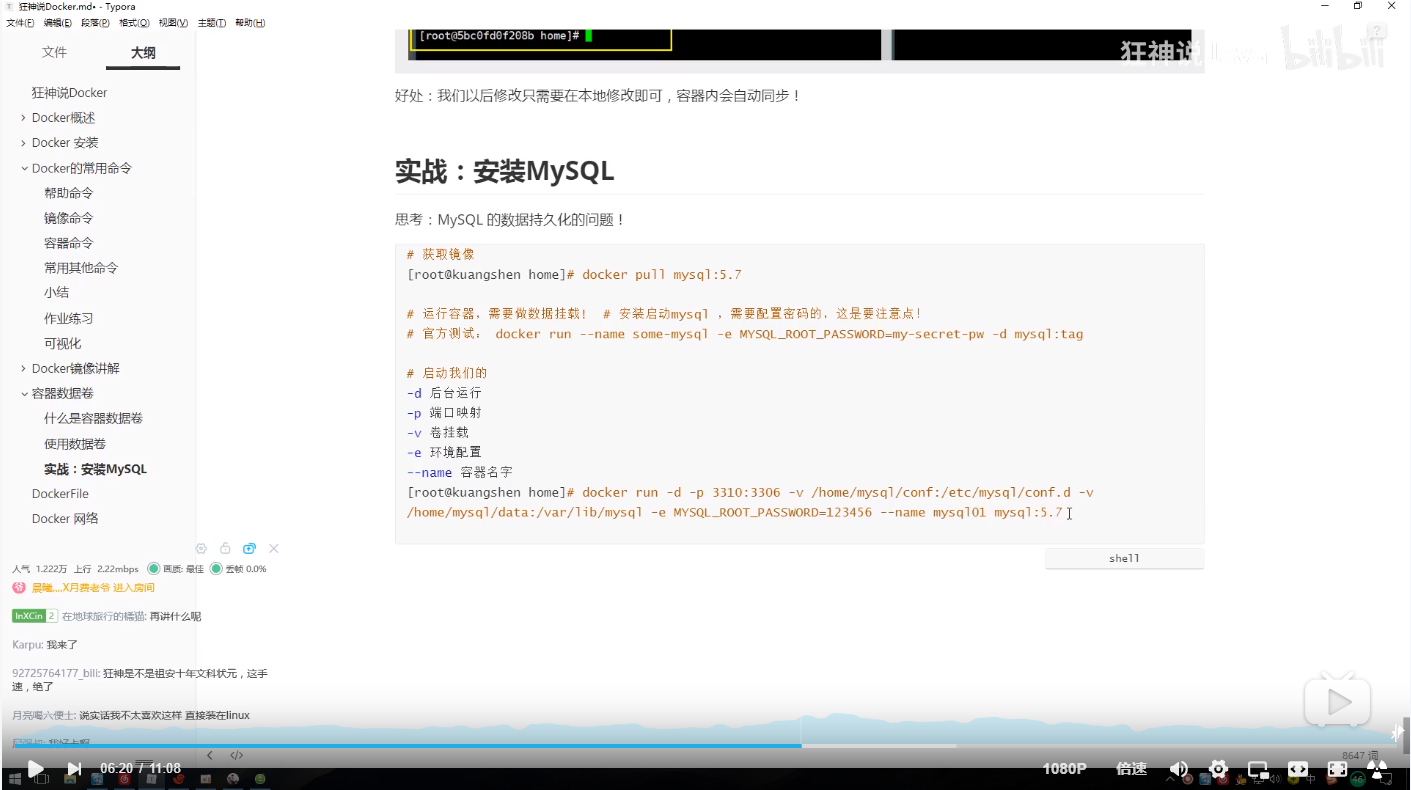Edit the shell code language field
The image size is (1411, 790).
tap(1124, 559)
